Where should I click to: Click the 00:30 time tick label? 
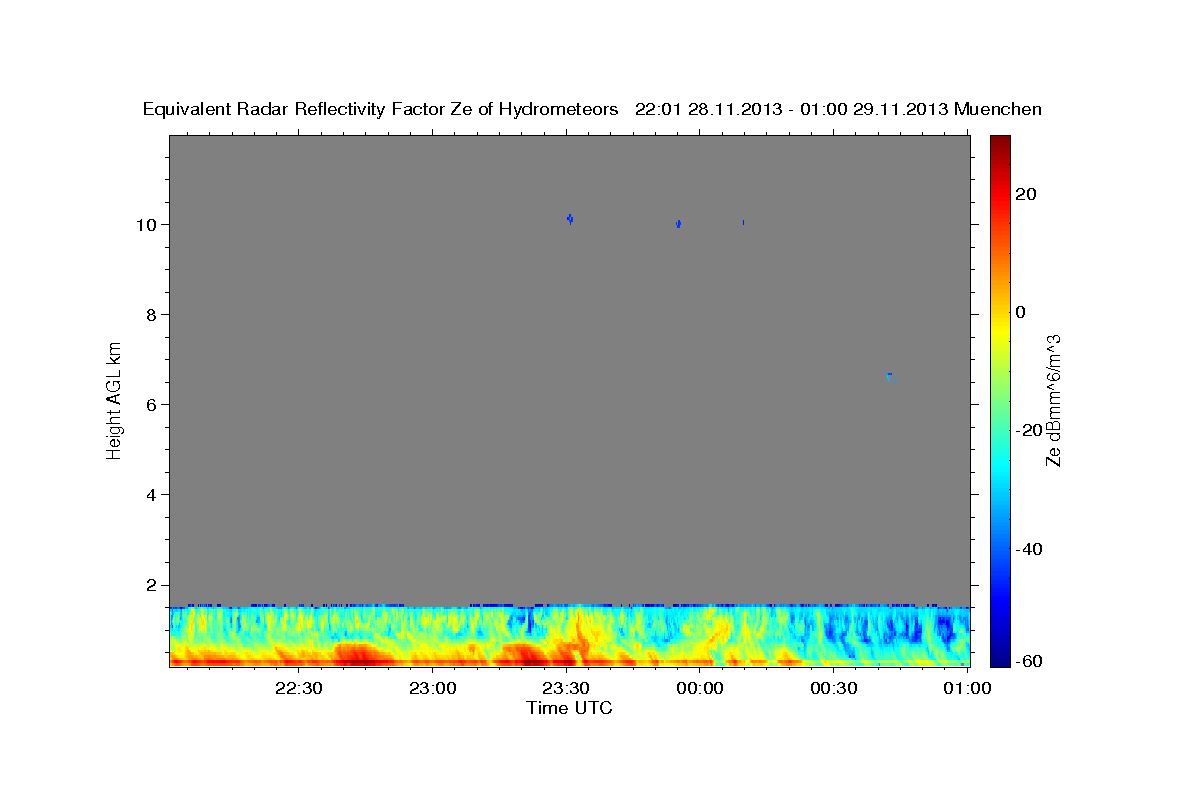tap(833, 689)
